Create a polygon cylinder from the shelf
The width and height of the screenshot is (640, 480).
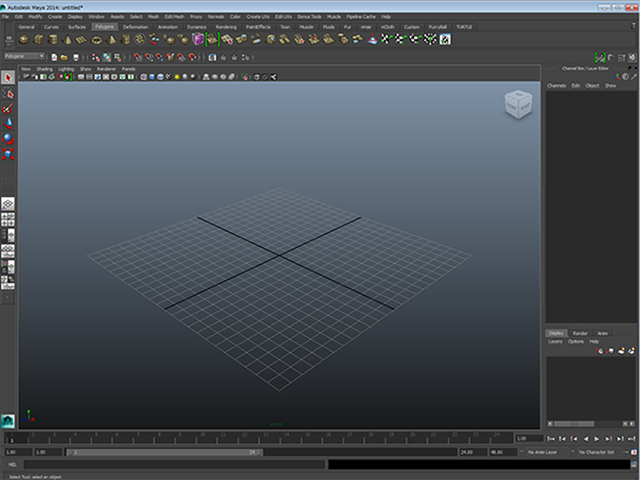(x=53, y=40)
